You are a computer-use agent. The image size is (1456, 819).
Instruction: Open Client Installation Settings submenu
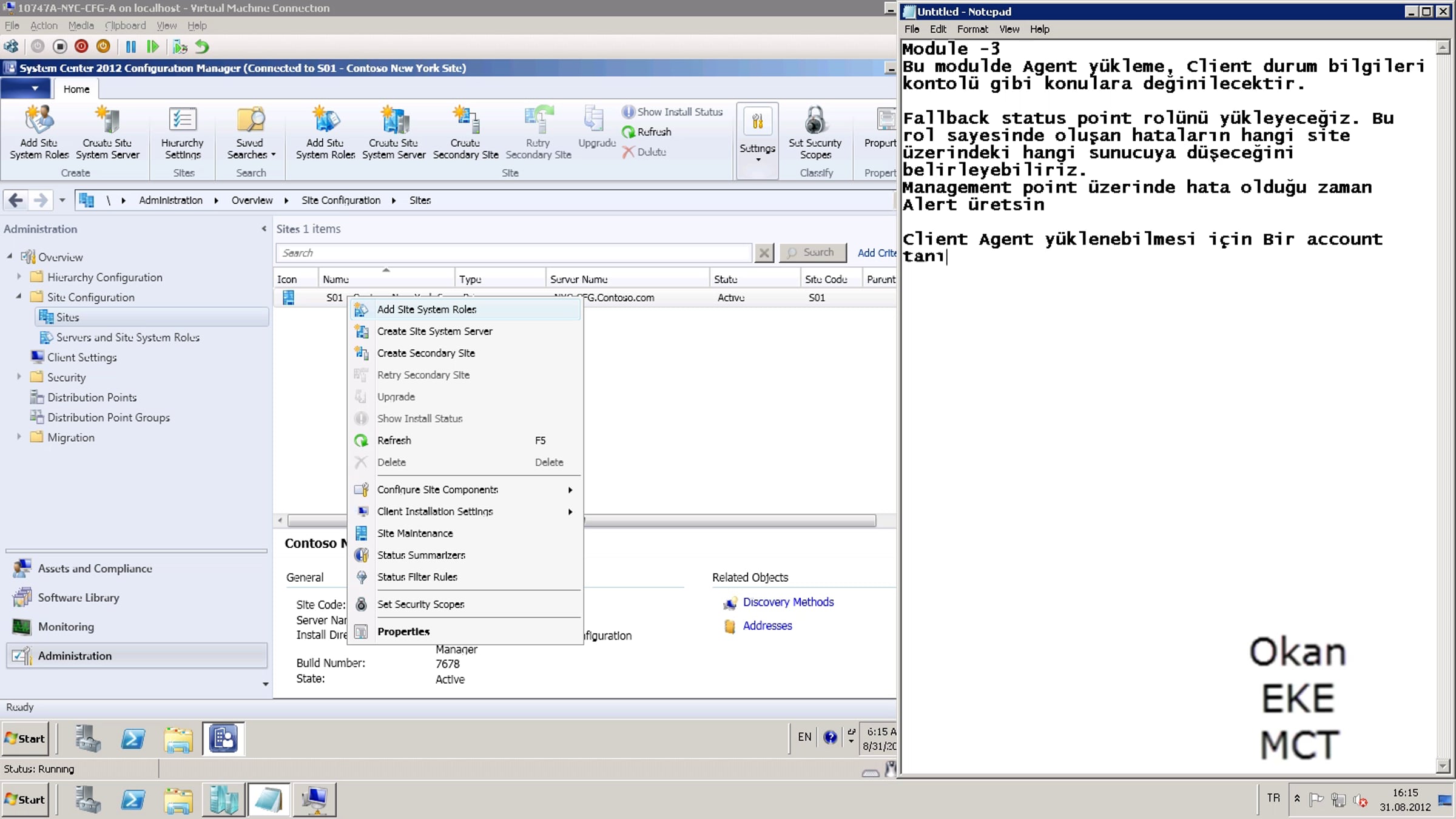tap(465, 511)
